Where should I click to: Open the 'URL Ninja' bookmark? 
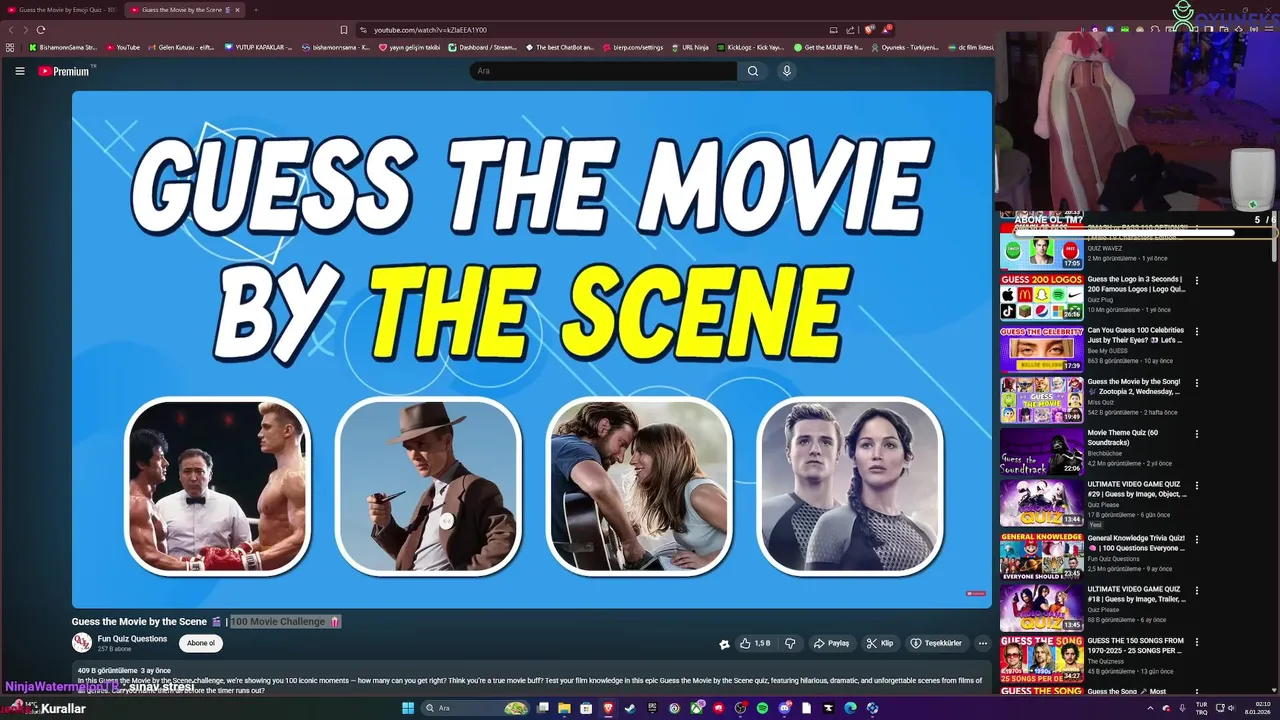coord(690,47)
